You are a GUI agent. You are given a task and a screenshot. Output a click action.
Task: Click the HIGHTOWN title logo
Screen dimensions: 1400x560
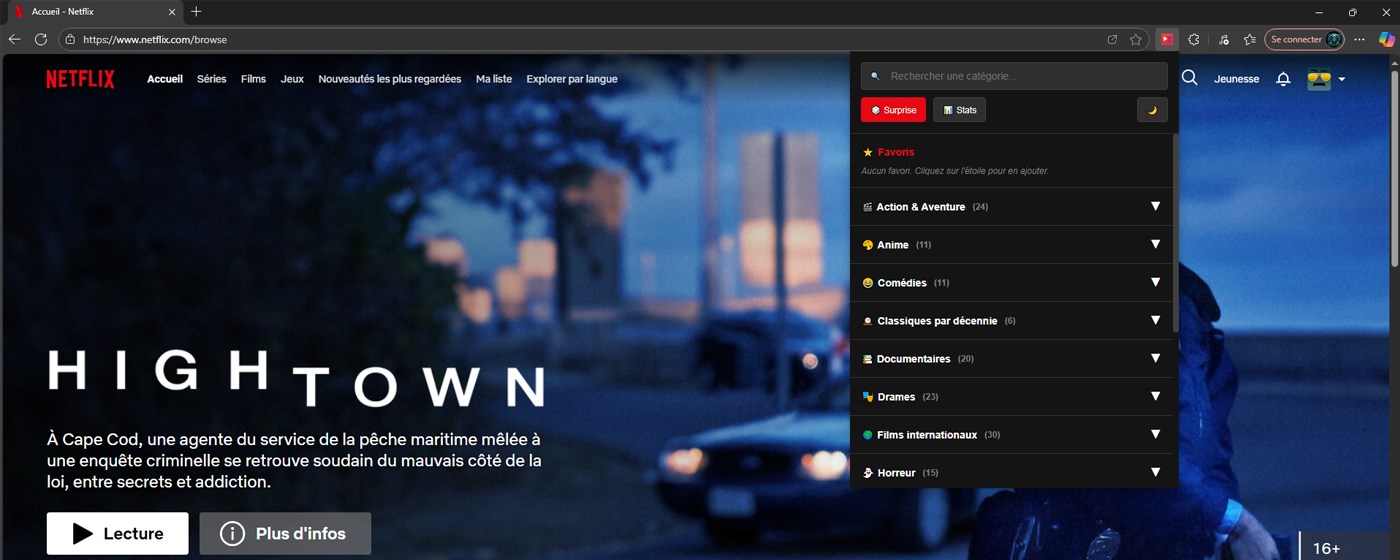296,377
